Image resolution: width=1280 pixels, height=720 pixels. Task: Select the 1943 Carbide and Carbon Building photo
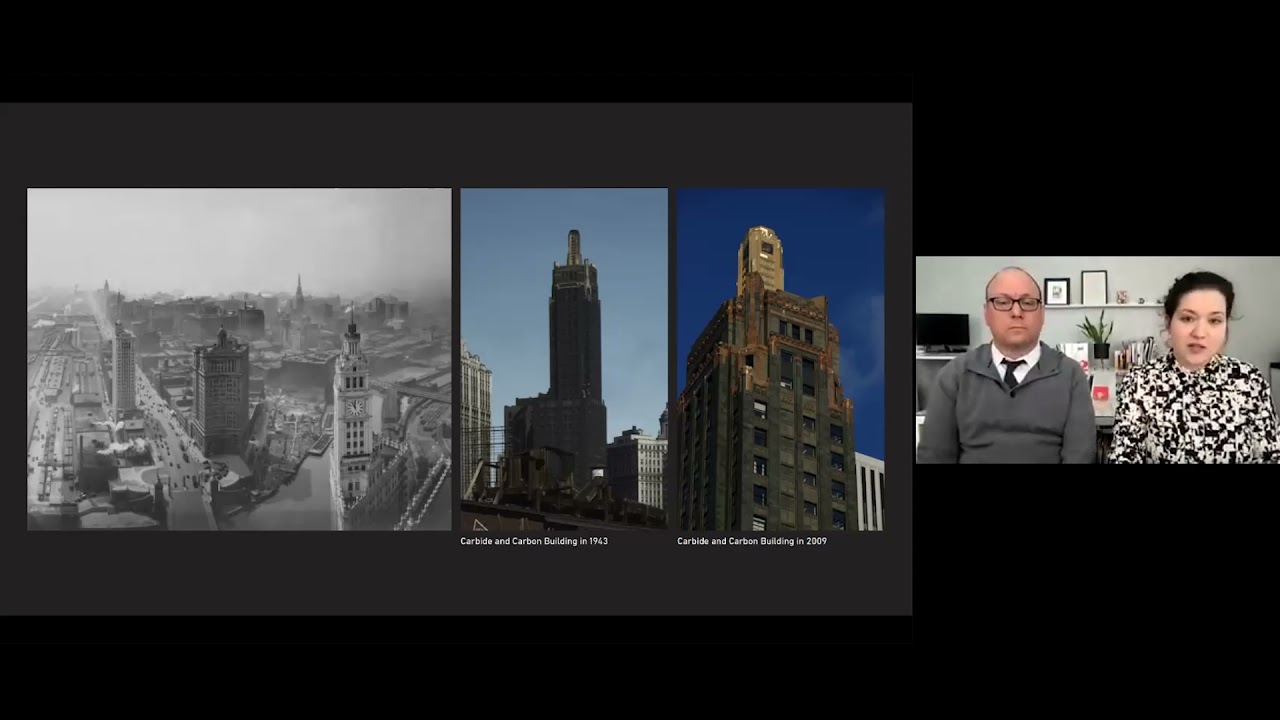click(564, 359)
